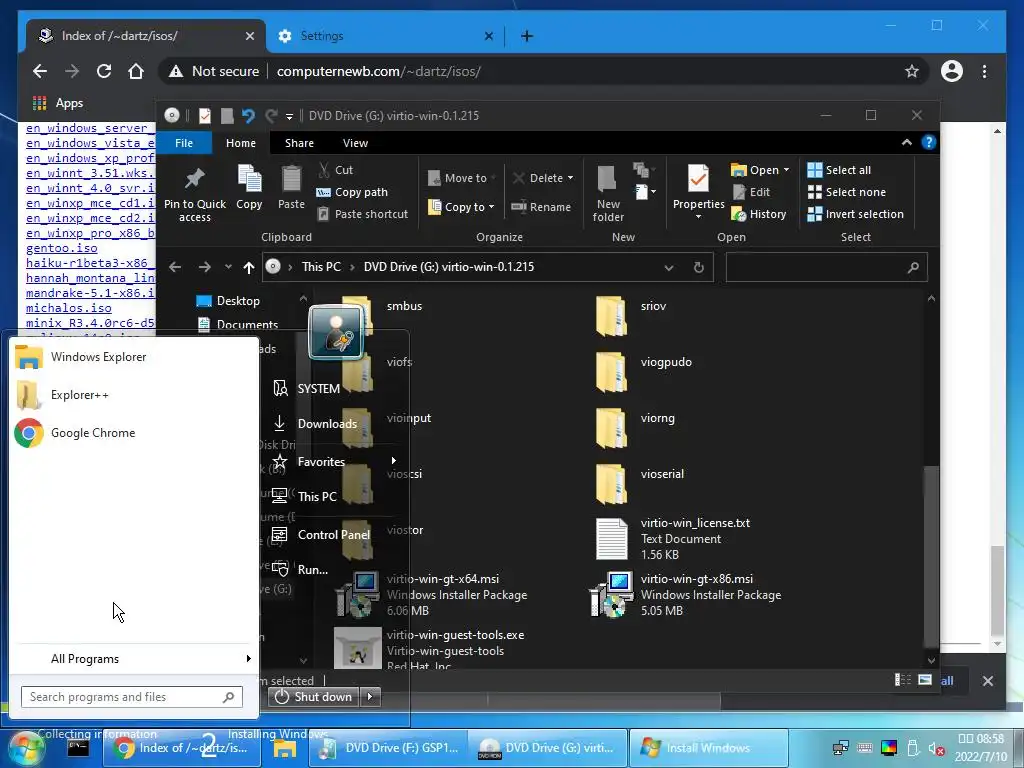The width and height of the screenshot is (1024, 768).
Task: Click Select all in ribbon
Action: (x=839, y=170)
